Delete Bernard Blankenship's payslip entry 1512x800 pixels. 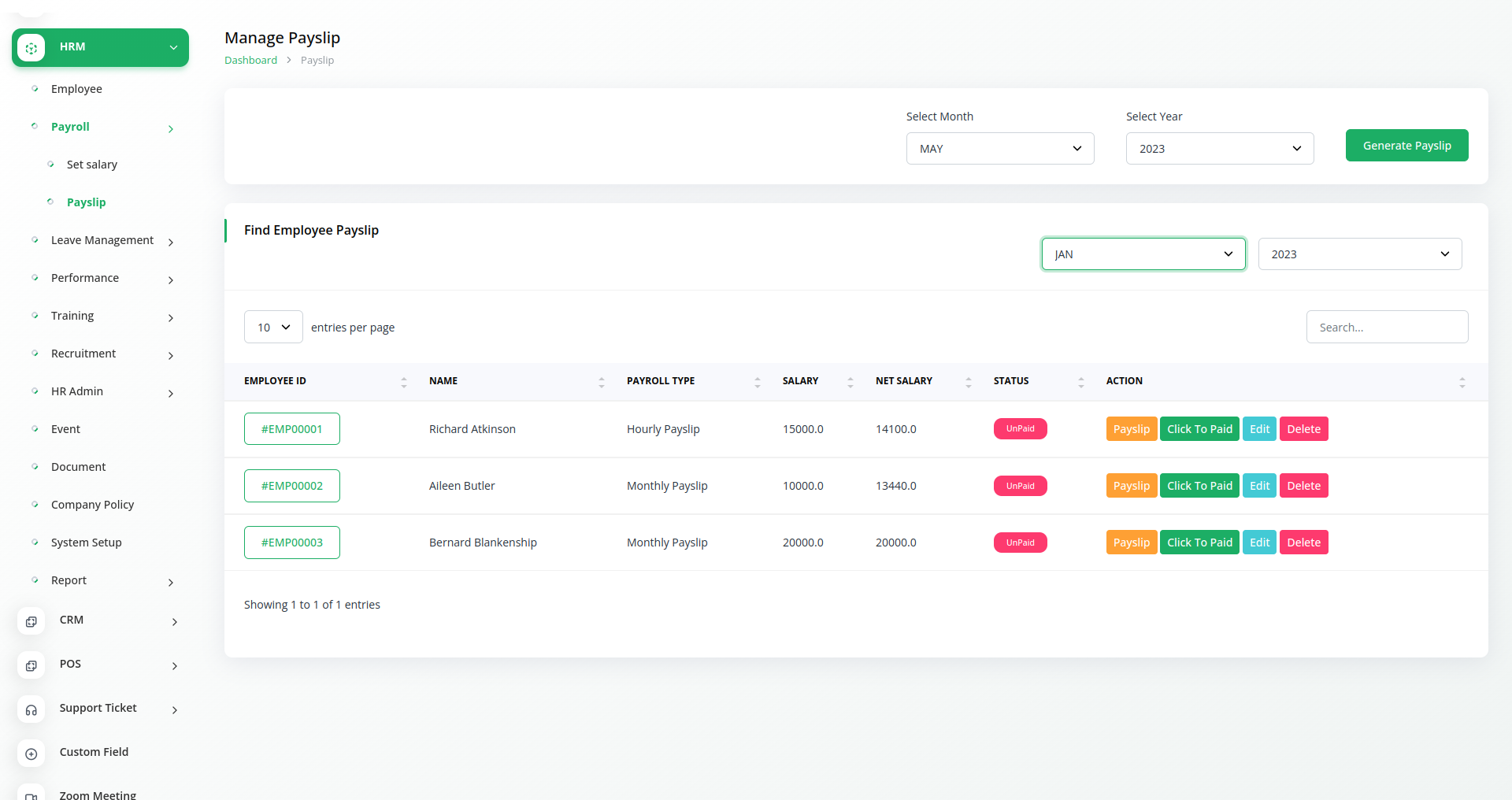(x=1303, y=543)
